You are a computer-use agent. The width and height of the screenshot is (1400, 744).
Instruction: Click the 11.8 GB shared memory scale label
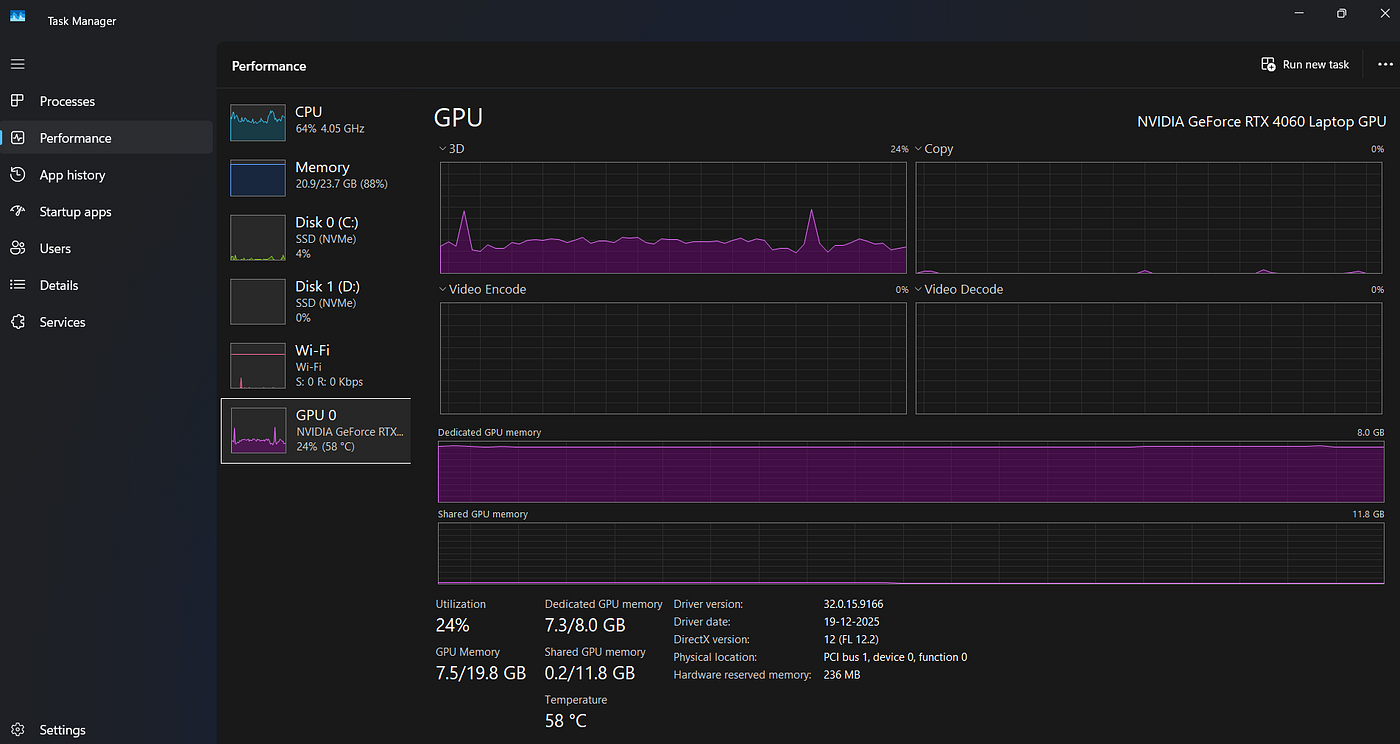(1369, 514)
